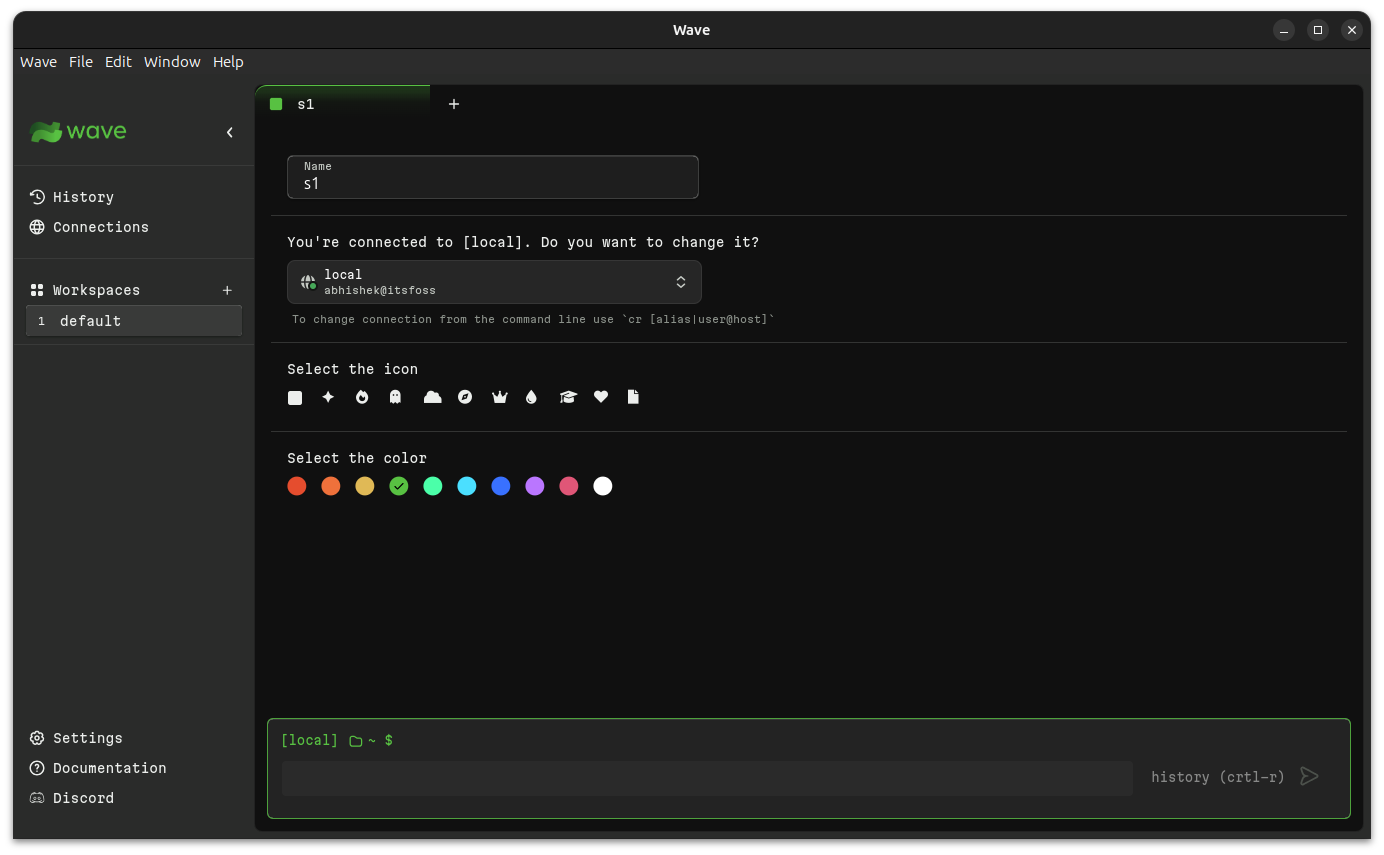This screenshot has height=855, width=1384.
Task: Open the Discord link
Action: [x=83, y=797]
